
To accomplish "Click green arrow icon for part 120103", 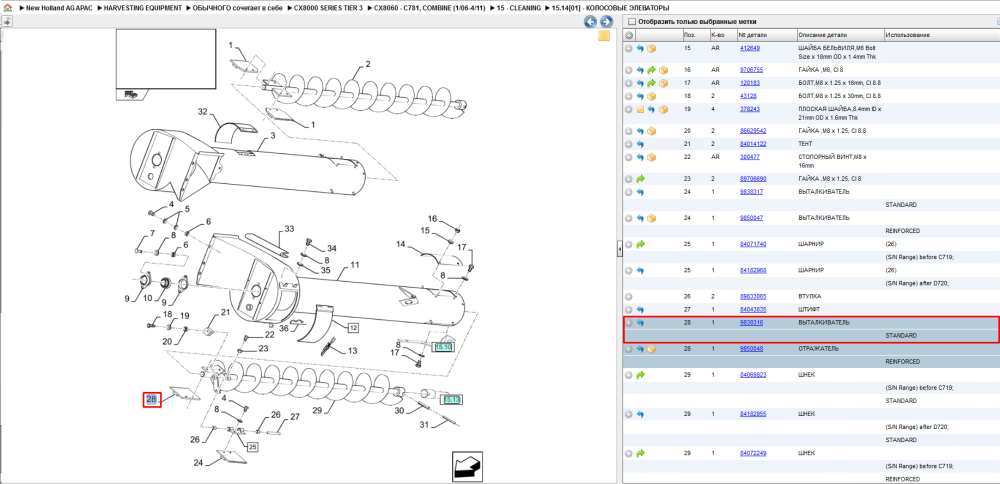I will (651, 83).
